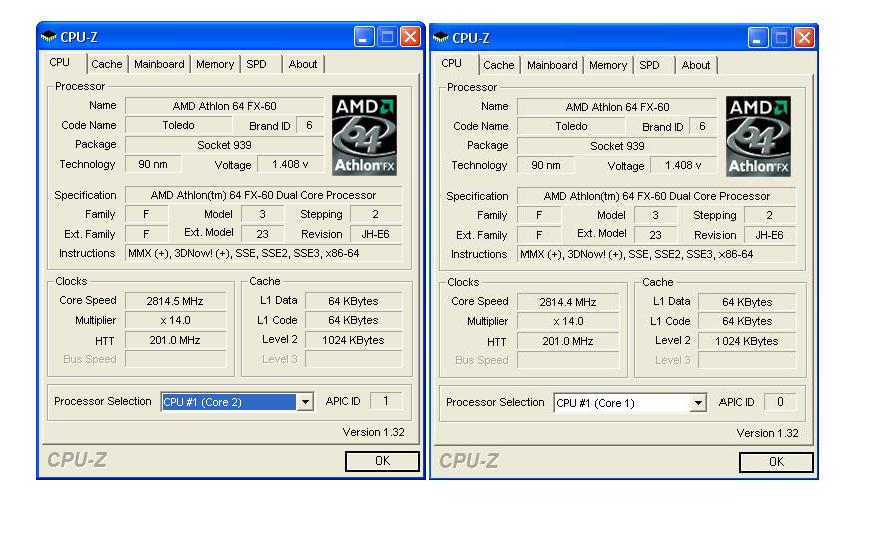Click Instructions field in right window
The width and height of the screenshot is (870, 533).
656,255
